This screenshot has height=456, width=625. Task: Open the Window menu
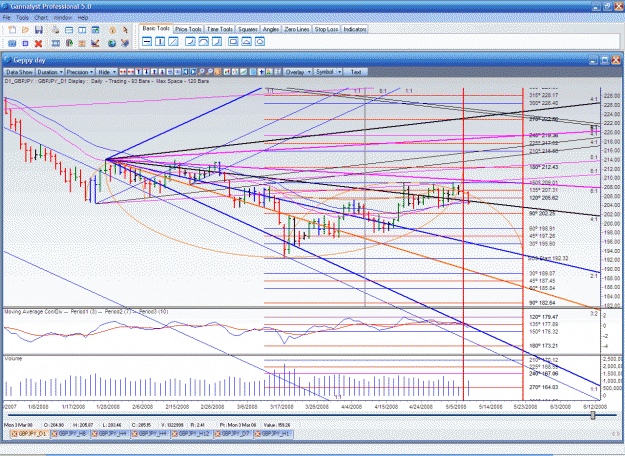pyautogui.click(x=63, y=18)
